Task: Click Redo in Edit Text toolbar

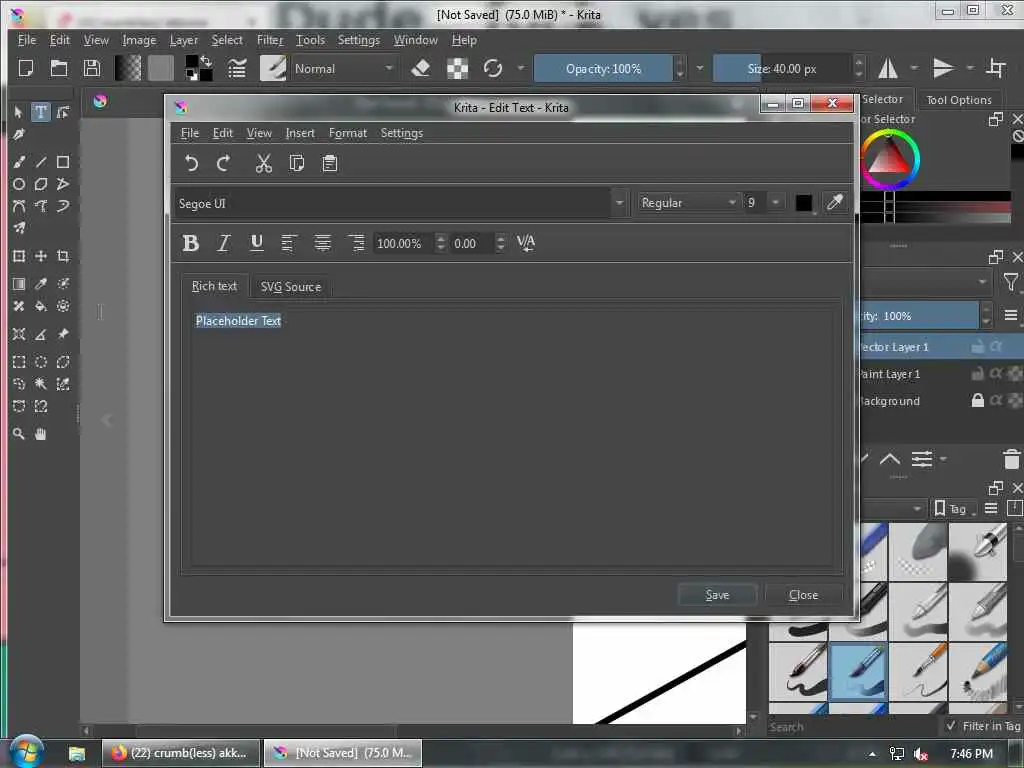Action: click(x=223, y=163)
